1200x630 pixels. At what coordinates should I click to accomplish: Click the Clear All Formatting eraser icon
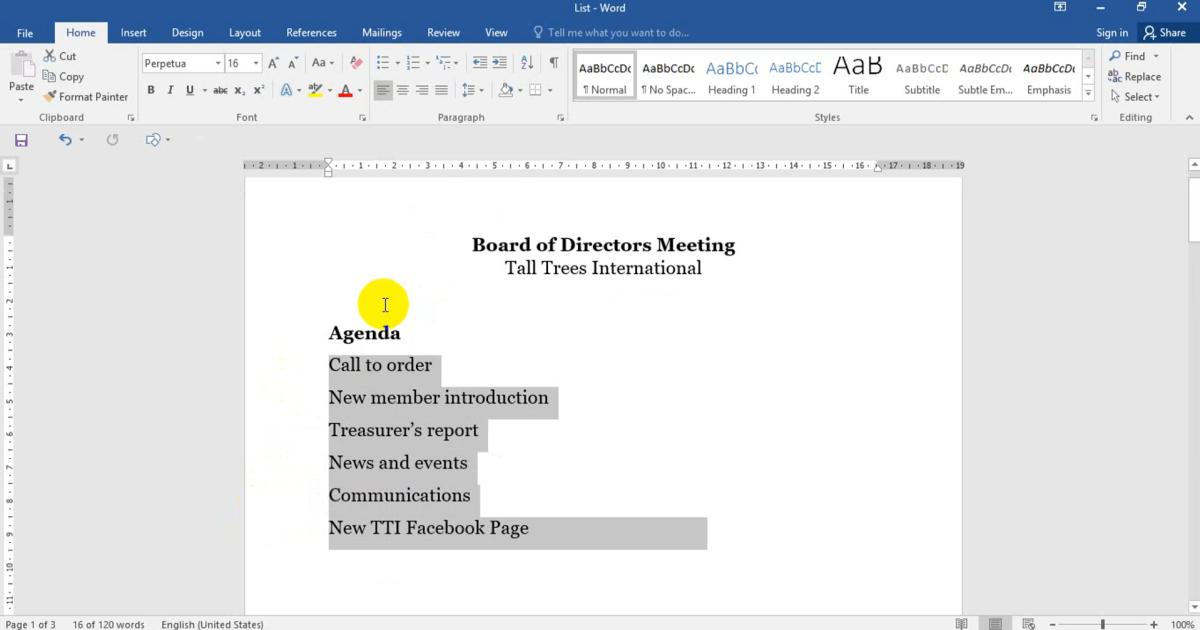[356, 63]
